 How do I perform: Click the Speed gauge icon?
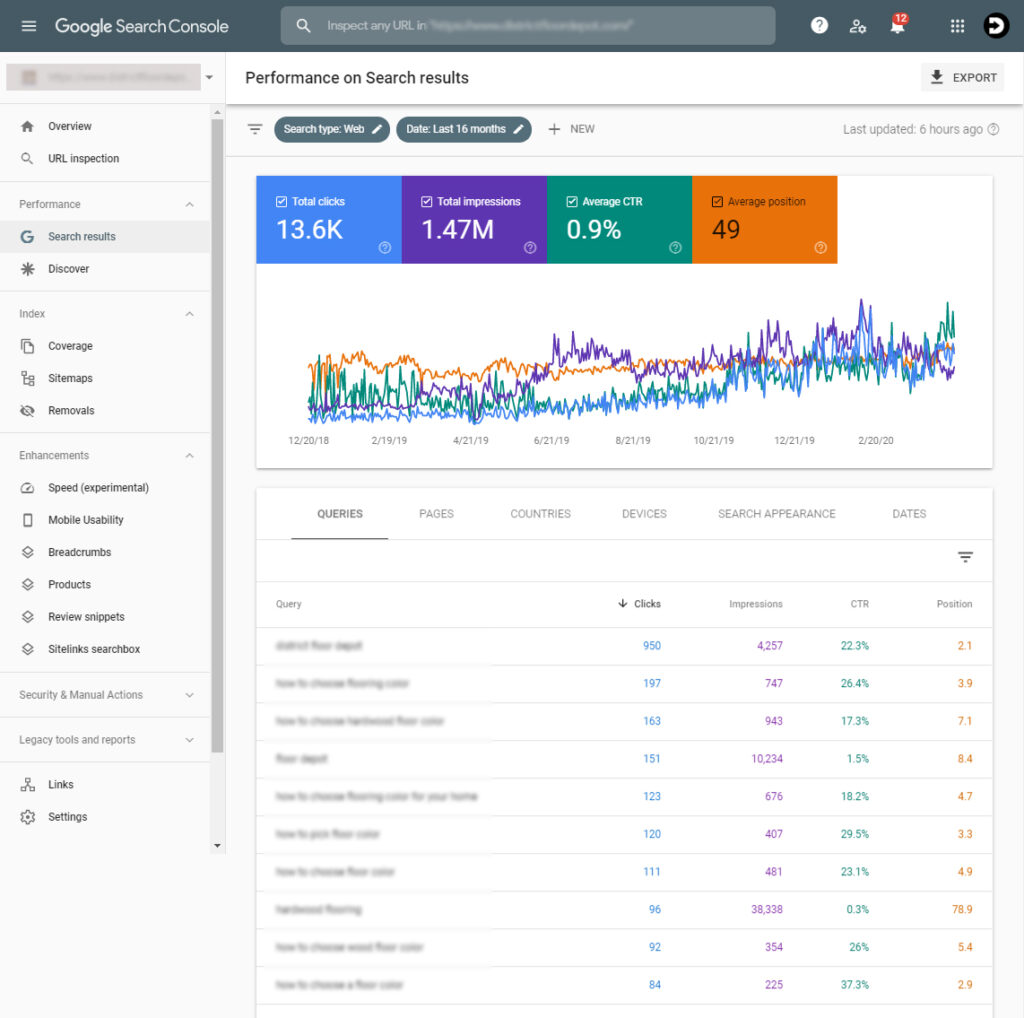pos(27,488)
